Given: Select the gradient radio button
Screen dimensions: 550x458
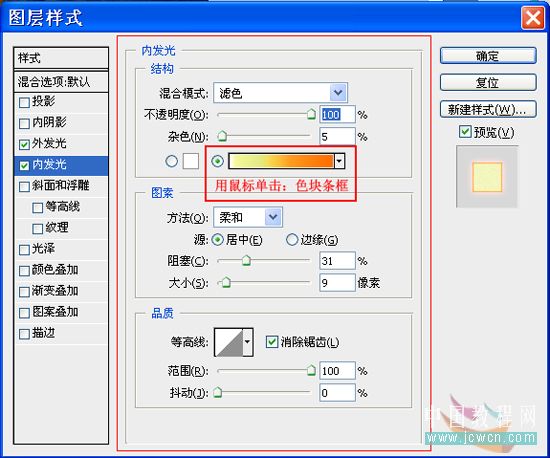Looking at the screenshot, I should tap(217, 161).
